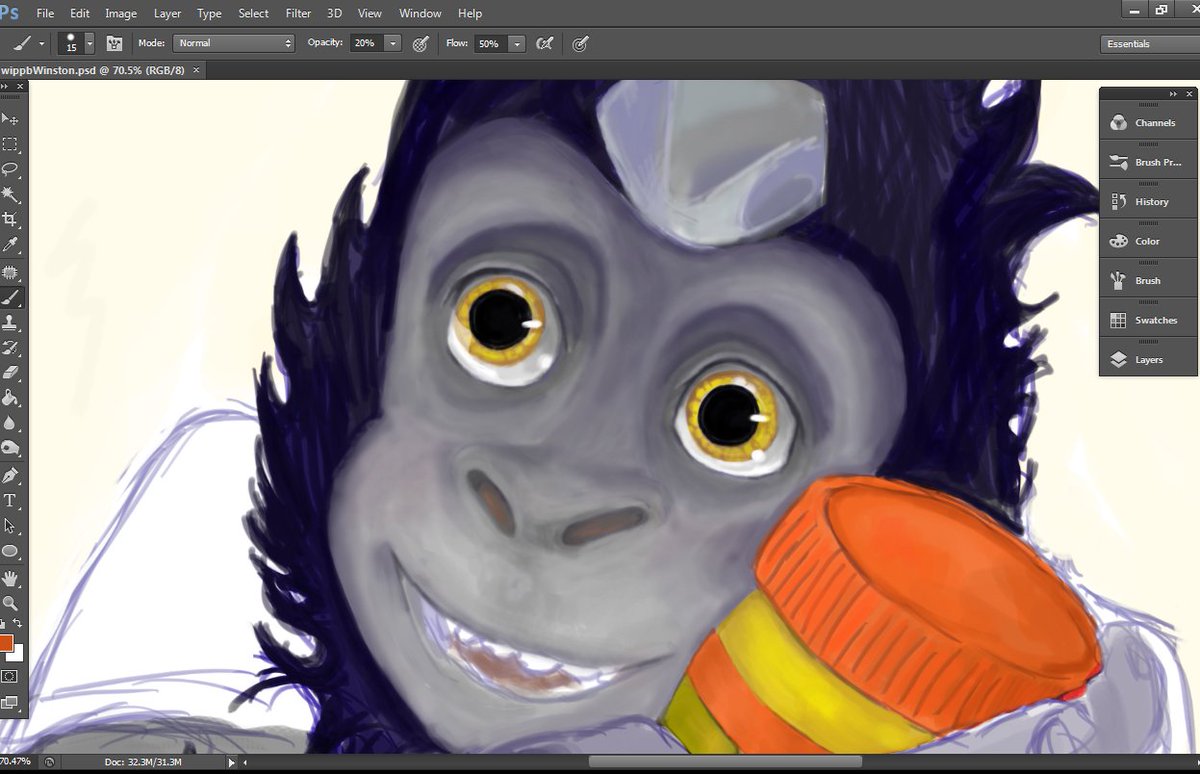Select the History Brush tool
1200x774 pixels.
[x=10, y=347]
